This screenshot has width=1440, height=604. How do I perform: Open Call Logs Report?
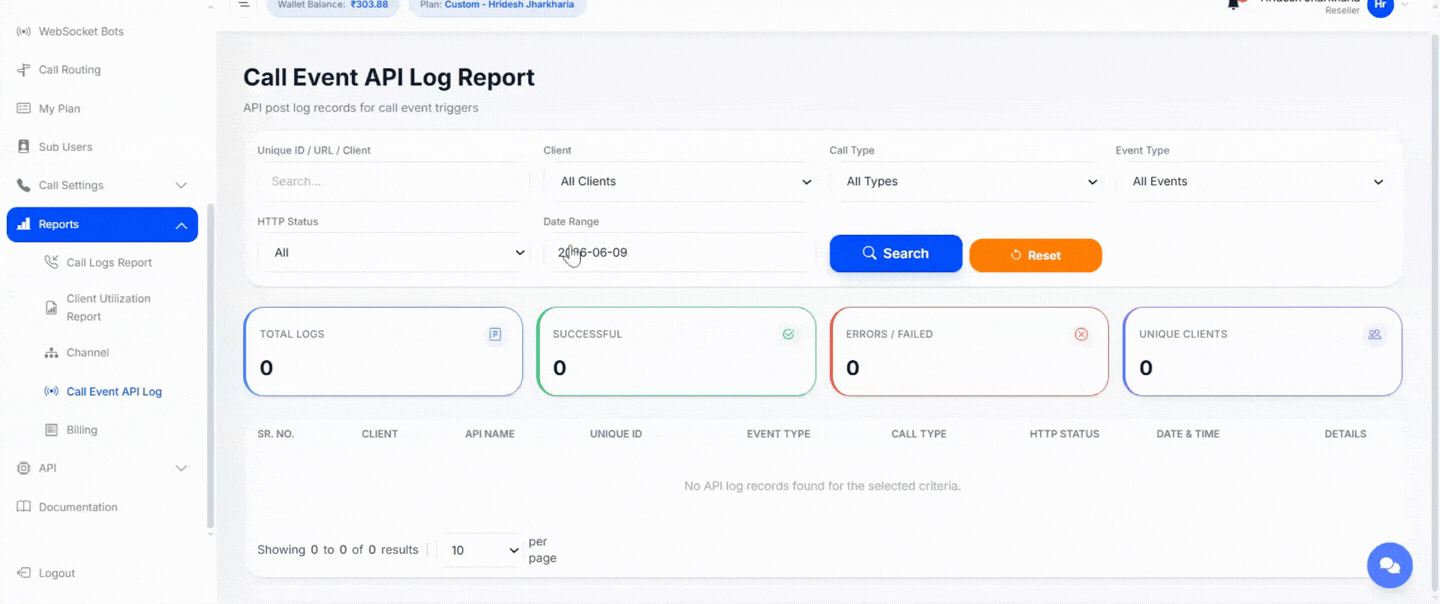(x=109, y=263)
